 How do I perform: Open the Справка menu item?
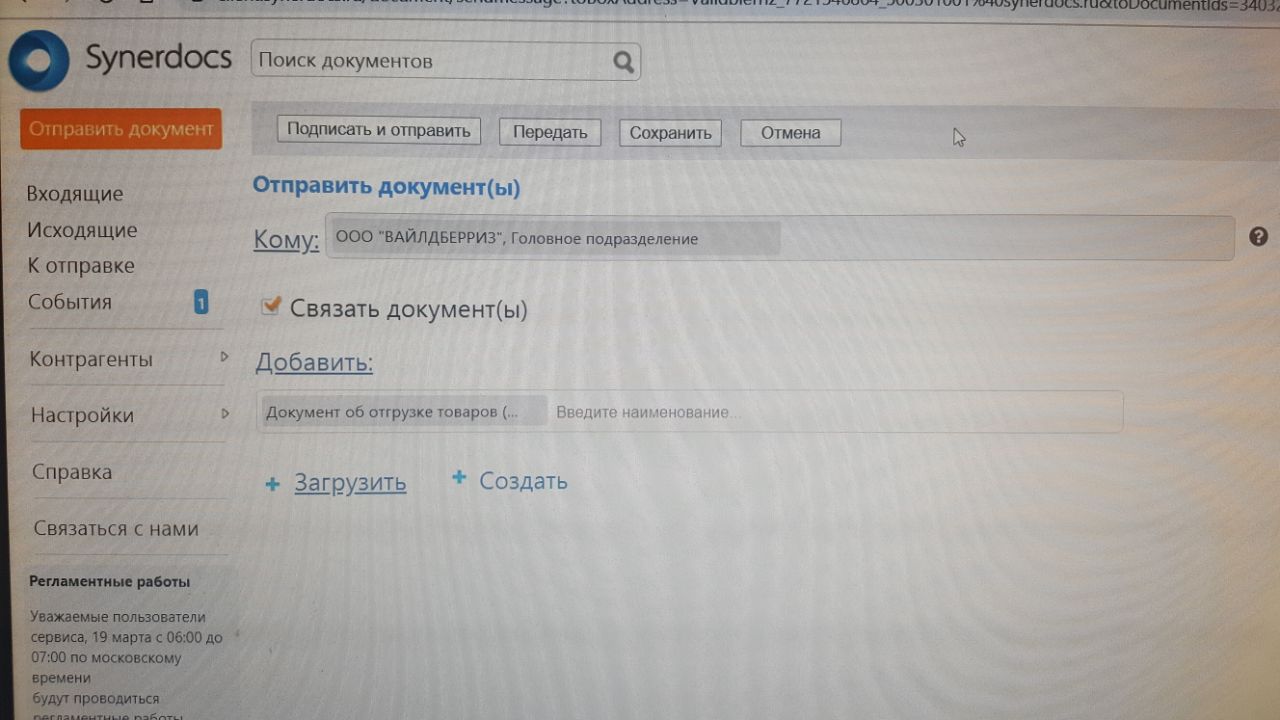pyautogui.click(x=72, y=472)
